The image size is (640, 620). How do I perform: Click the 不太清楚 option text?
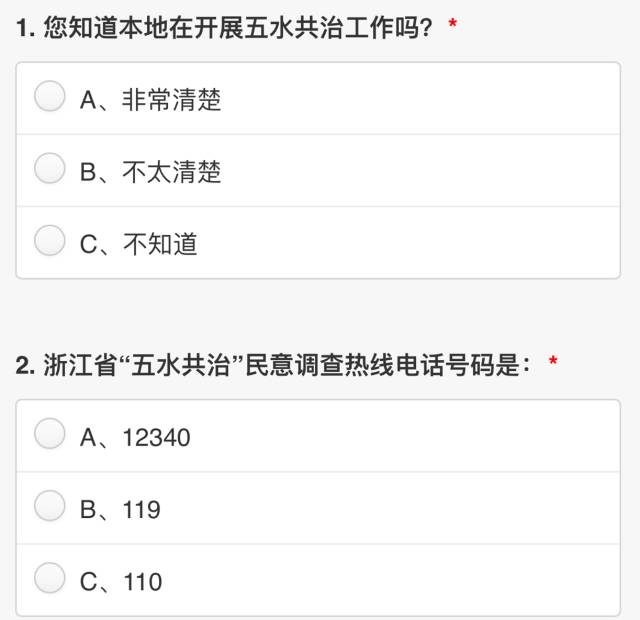coord(172,172)
